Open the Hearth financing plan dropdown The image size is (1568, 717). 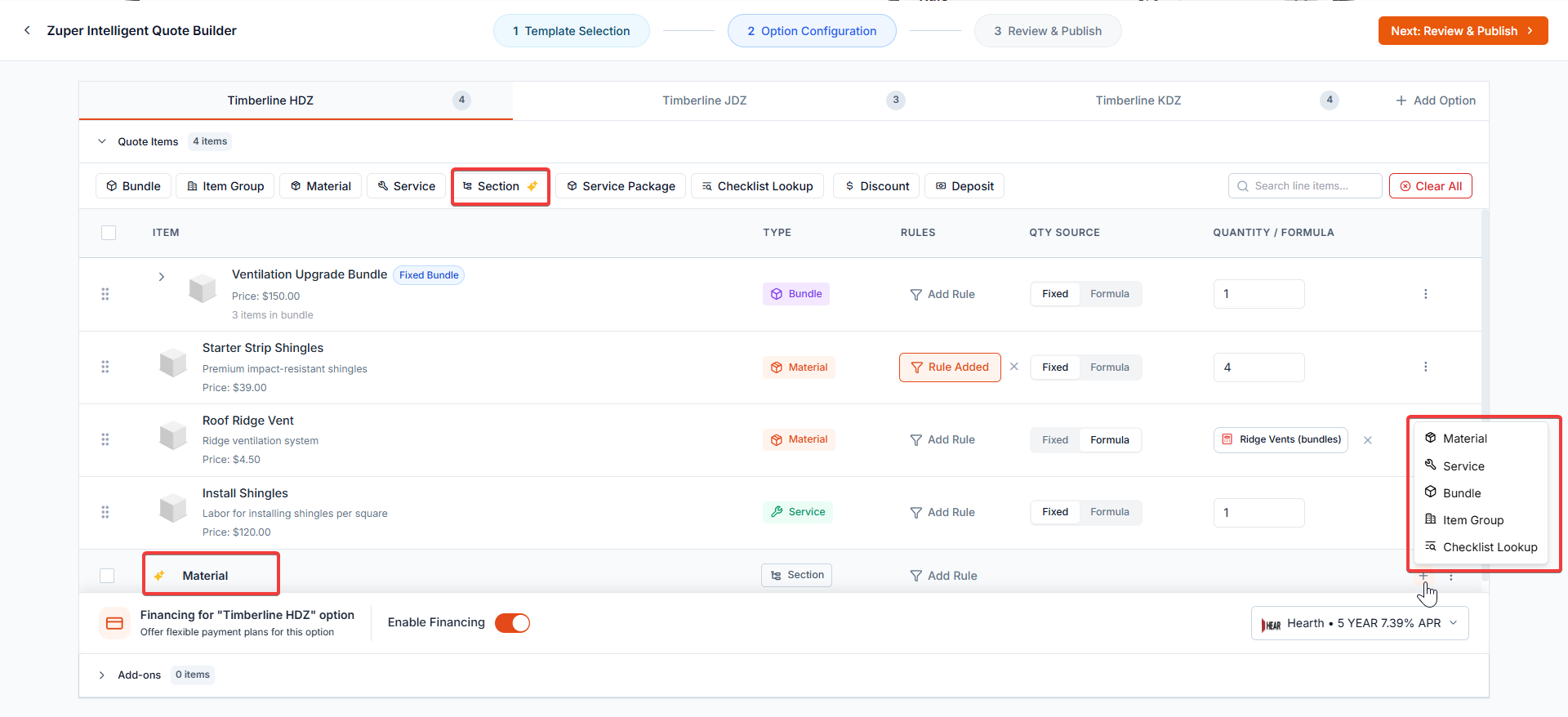click(1360, 623)
